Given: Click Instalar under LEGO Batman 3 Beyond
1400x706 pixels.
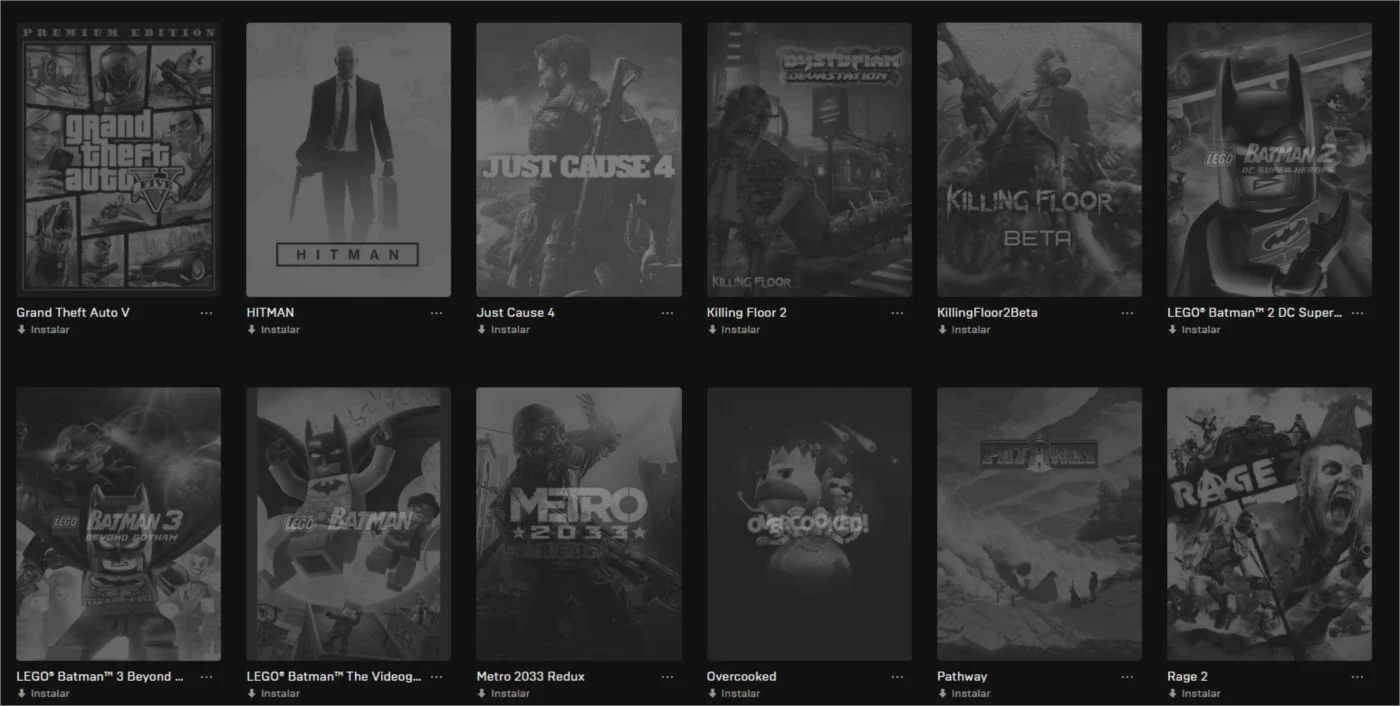Looking at the screenshot, I should 43,694.
